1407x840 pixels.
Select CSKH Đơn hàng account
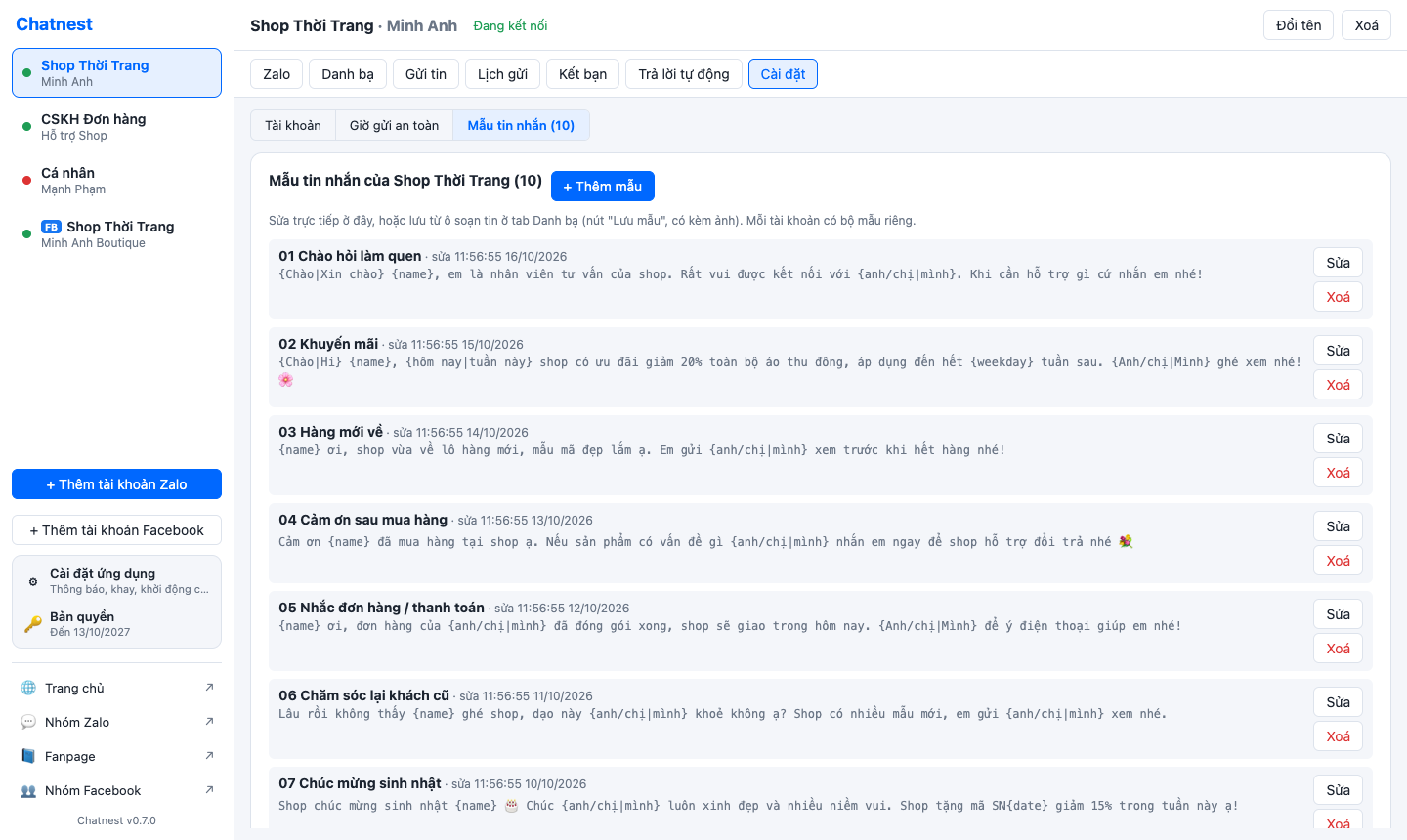[116, 127]
